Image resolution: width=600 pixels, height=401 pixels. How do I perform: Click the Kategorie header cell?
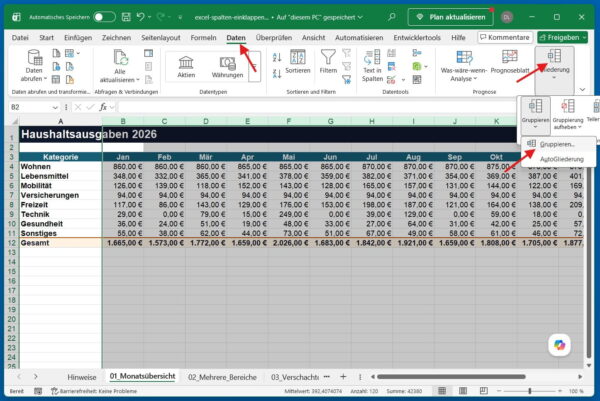coord(60,157)
